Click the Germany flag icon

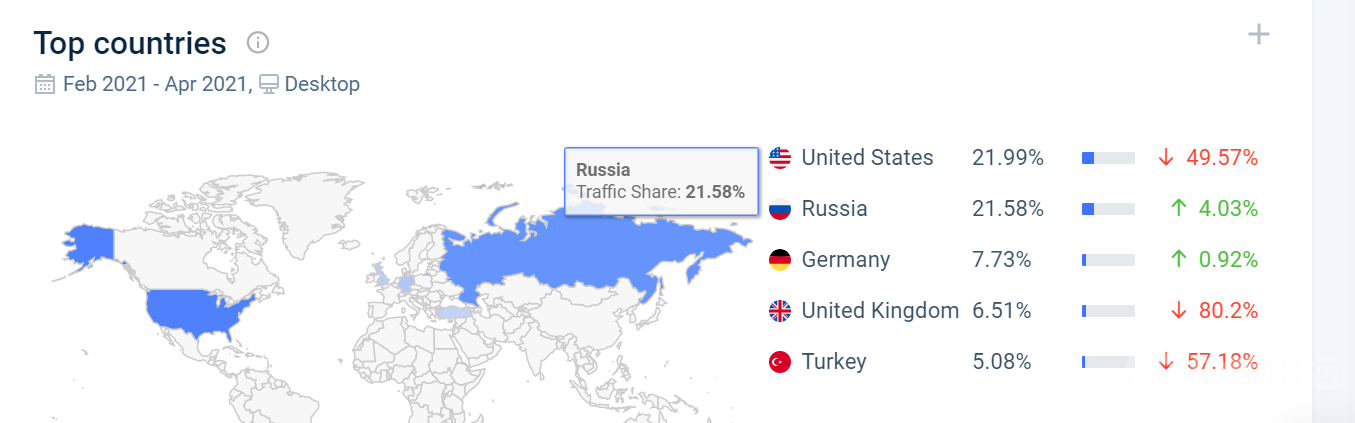[780, 260]
